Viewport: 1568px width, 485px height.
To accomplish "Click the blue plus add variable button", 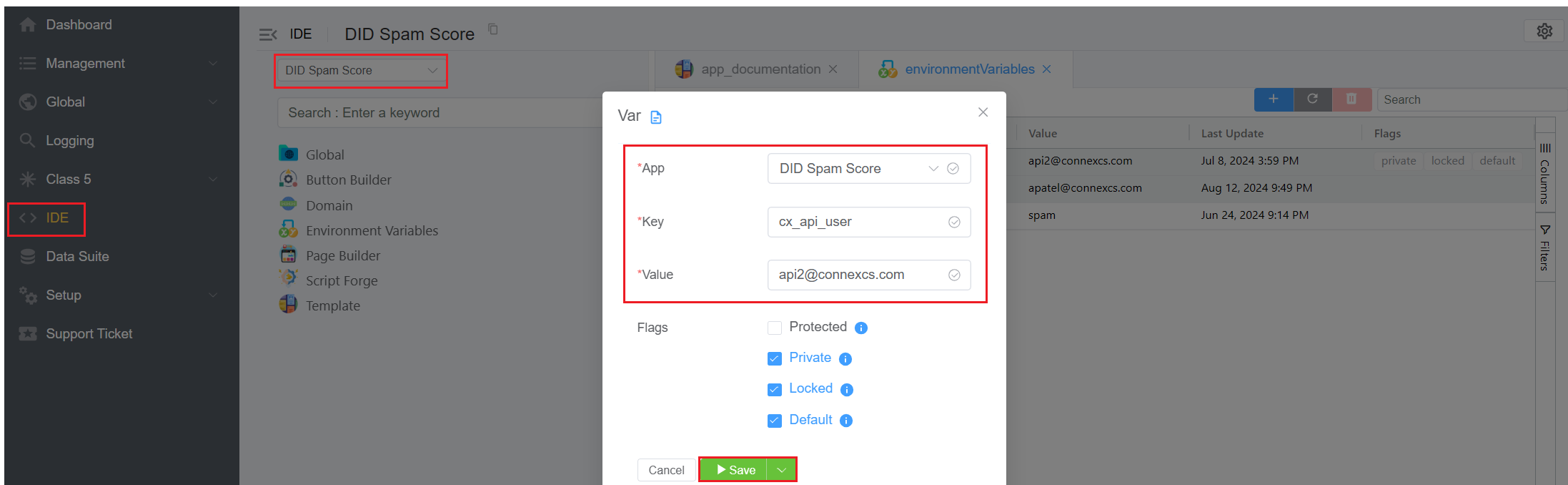I will (x=1273, y=99).
